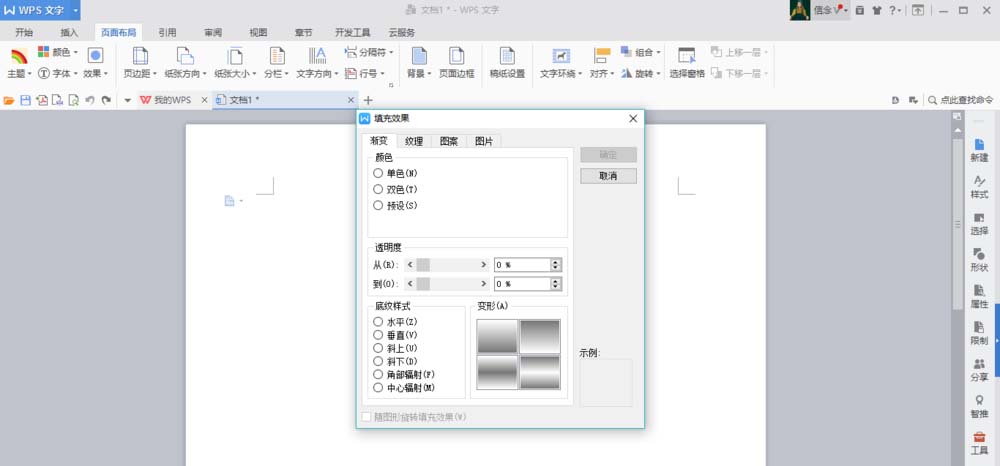Choose 中心辐射(M) shading style
Image resolution: width=1000 pixels, height=466 pixels.
pos(378,388)
